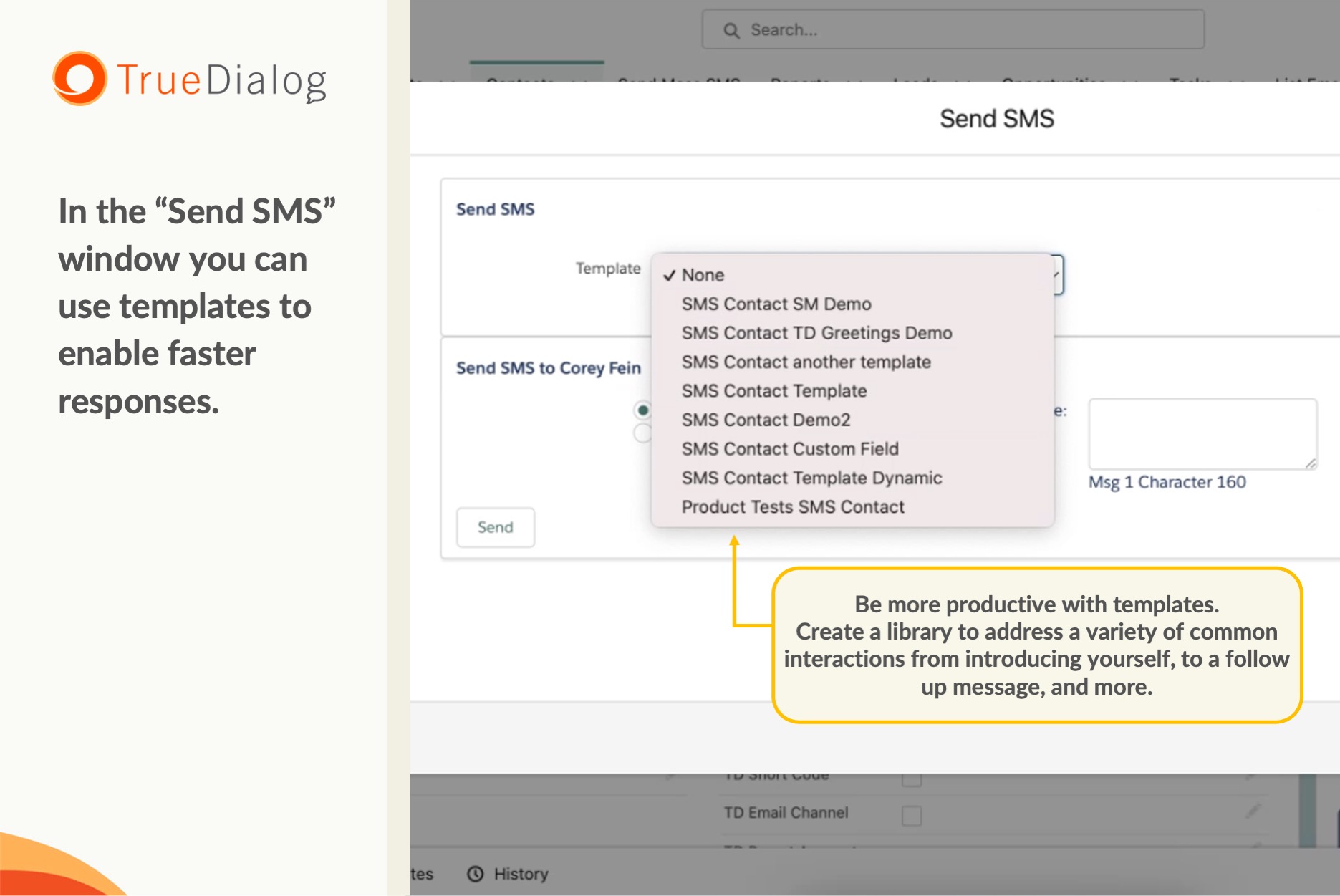
Task: Choose SMS Contact Custom Field template
Action: (789, 449)
